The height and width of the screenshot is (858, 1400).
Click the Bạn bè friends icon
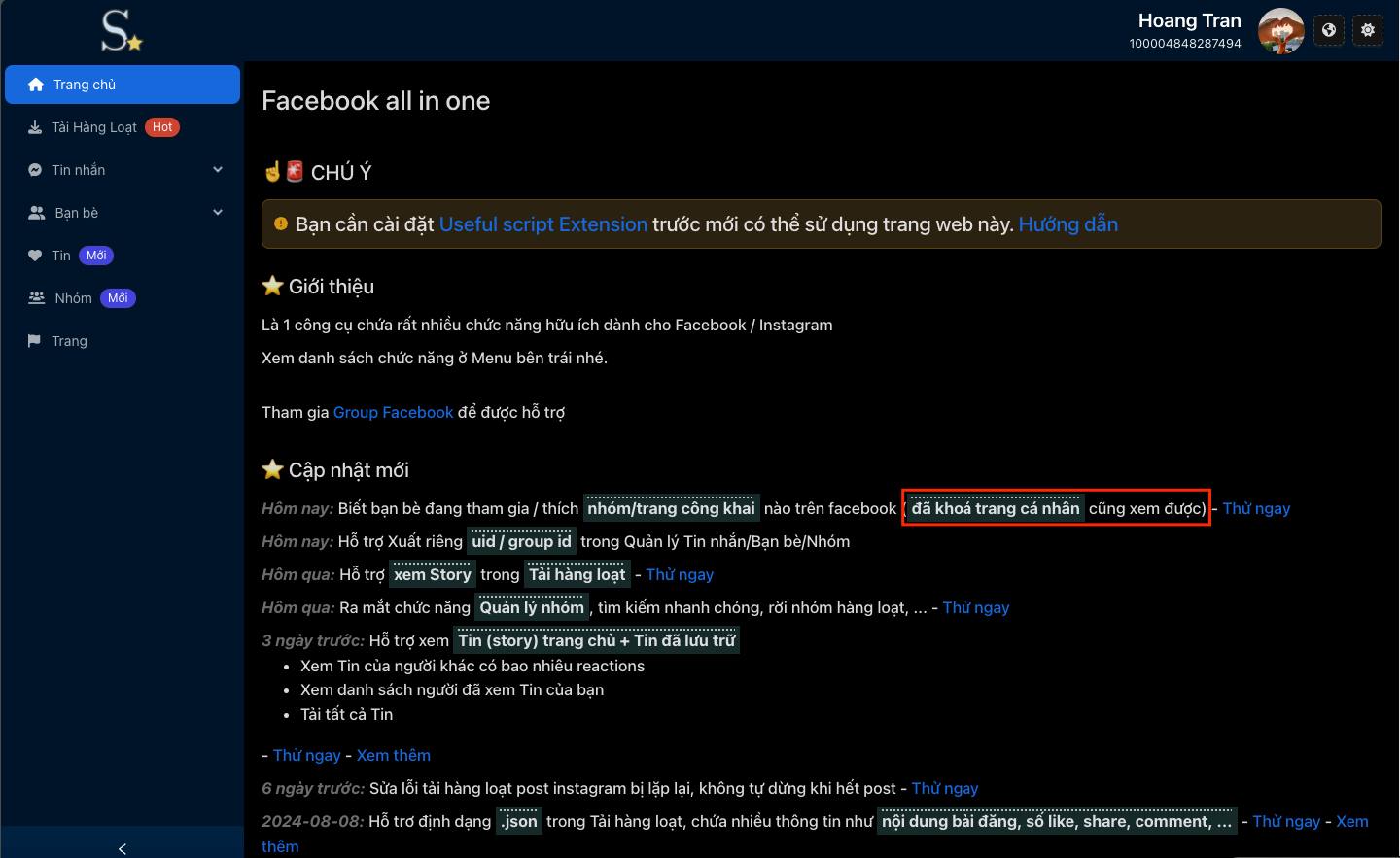tap(37, 213)
